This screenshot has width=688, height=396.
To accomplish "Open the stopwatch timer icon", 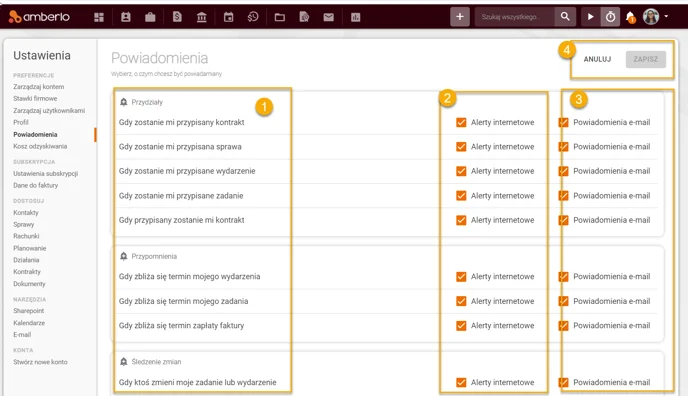I will pyautogui.click(x=610, y=17).
